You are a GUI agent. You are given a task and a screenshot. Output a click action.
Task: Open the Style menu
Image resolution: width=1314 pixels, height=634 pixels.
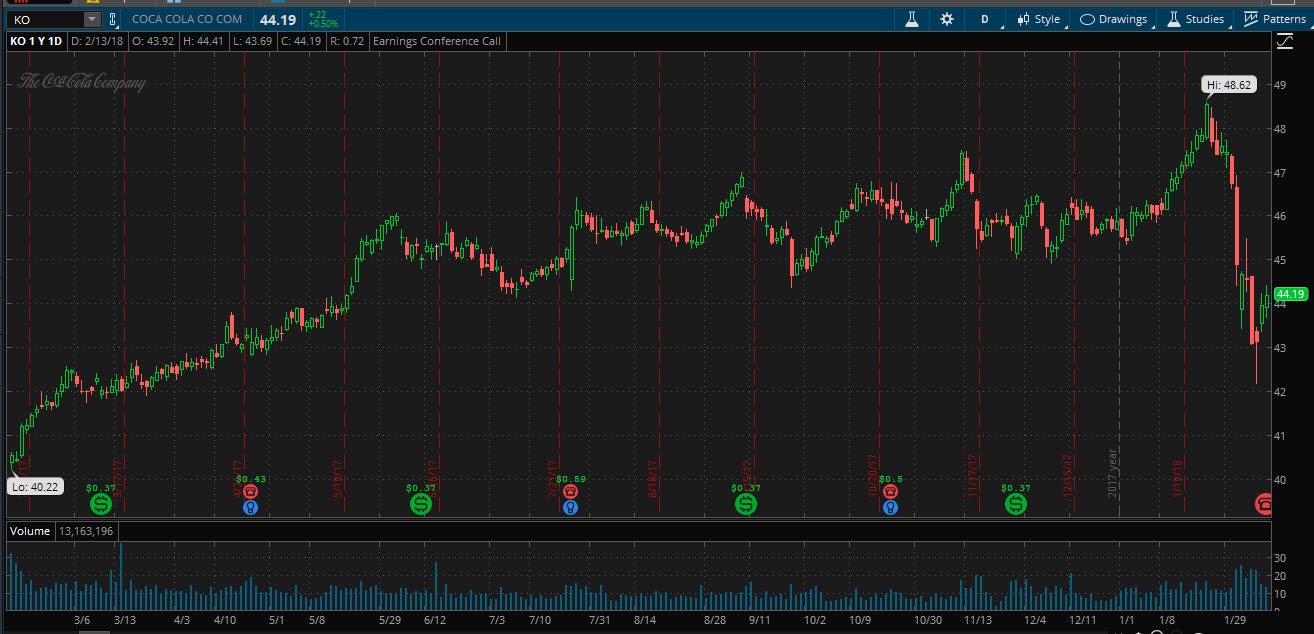1039,19
